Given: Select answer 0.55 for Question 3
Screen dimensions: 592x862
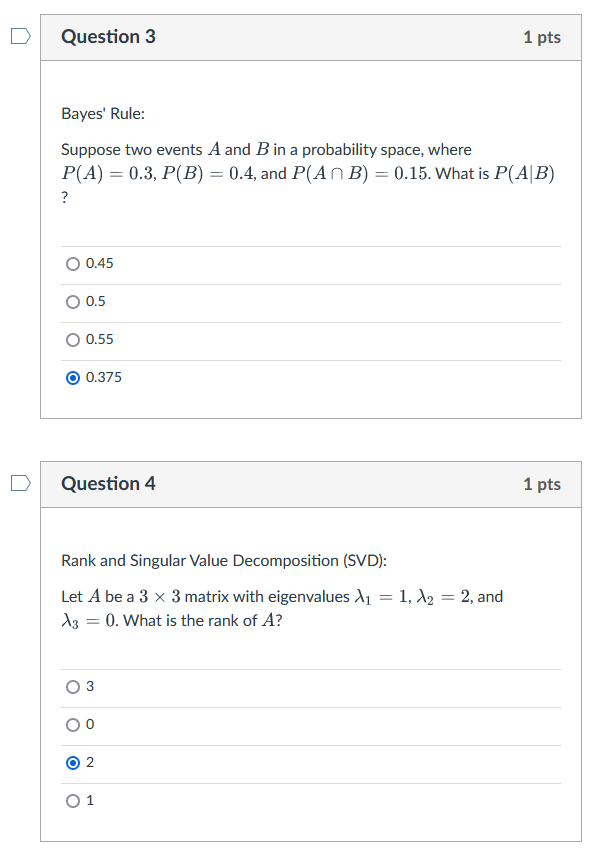Looking at the screenshot, I should pyautogui.click(x=72, y=339).
